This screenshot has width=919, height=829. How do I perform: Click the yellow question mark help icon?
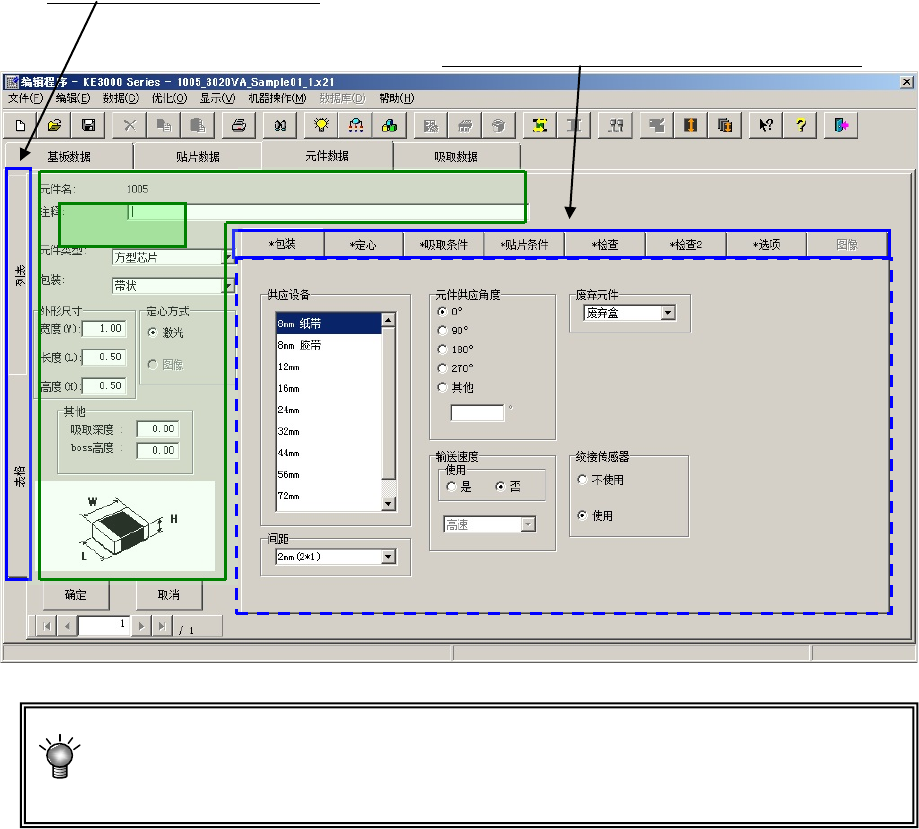tap(800, 125)
